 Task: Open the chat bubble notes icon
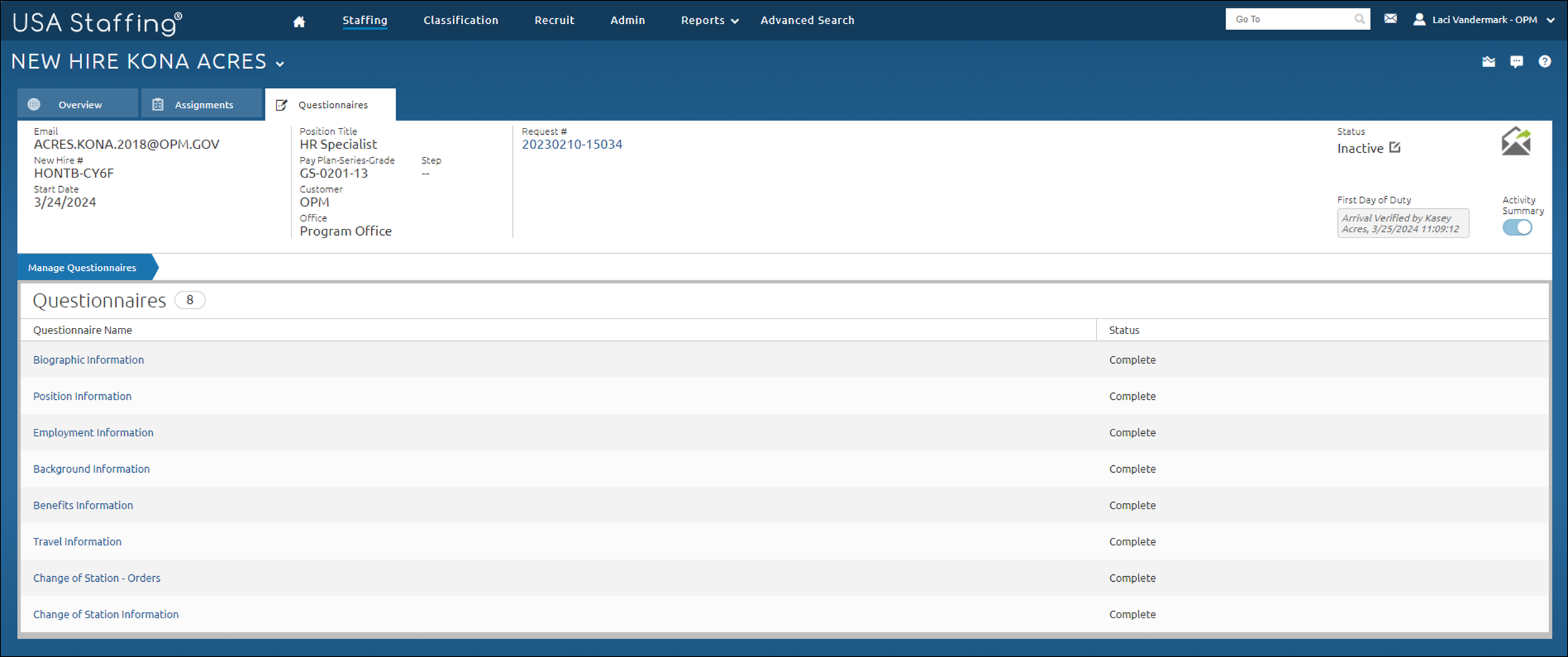[x=1517, y=61]
